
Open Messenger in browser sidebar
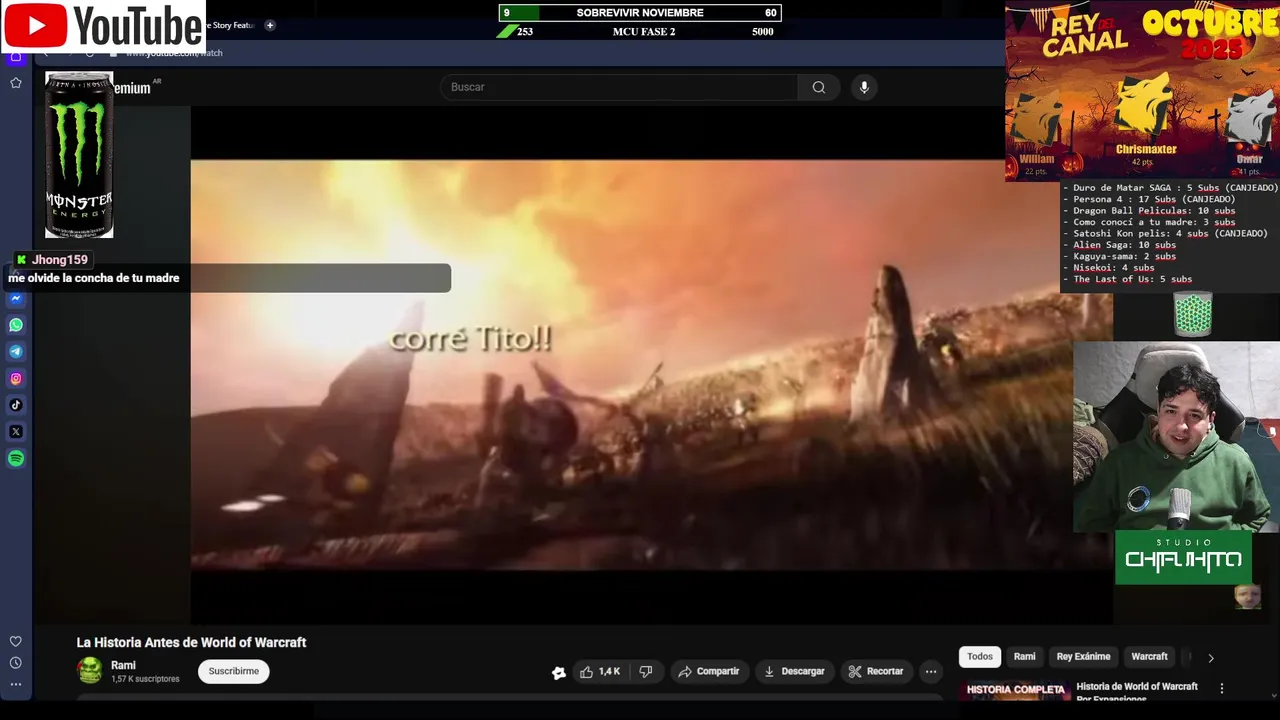coord(16,299)
